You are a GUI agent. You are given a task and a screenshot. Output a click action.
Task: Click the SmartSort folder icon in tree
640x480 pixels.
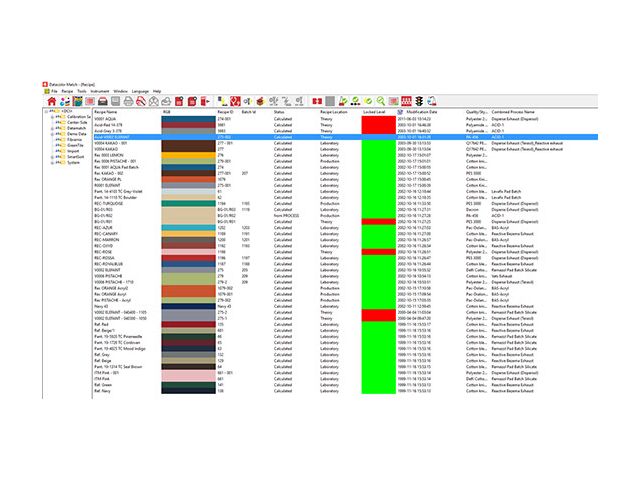pos(62,157)
